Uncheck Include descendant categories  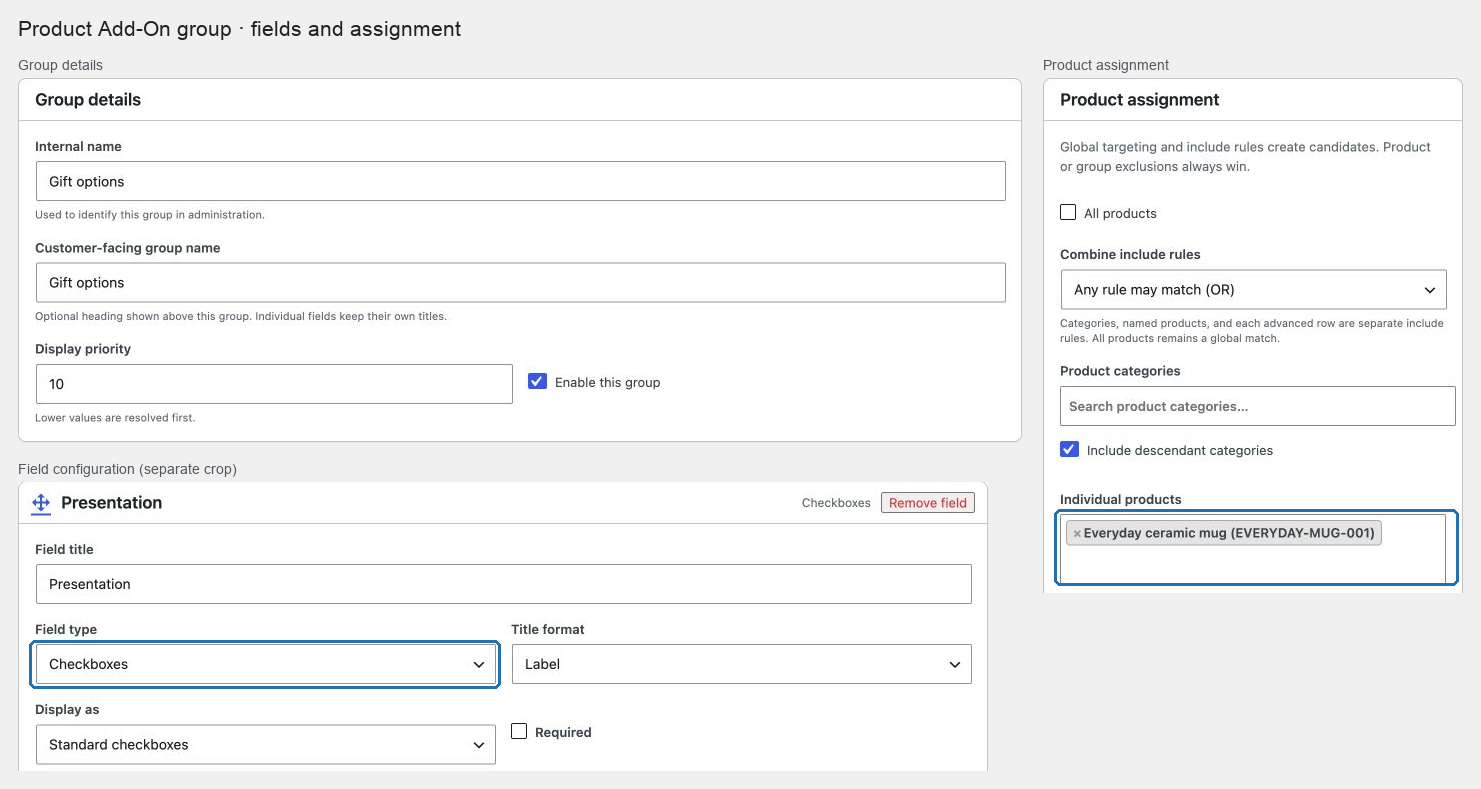[x=1069, y=449]
